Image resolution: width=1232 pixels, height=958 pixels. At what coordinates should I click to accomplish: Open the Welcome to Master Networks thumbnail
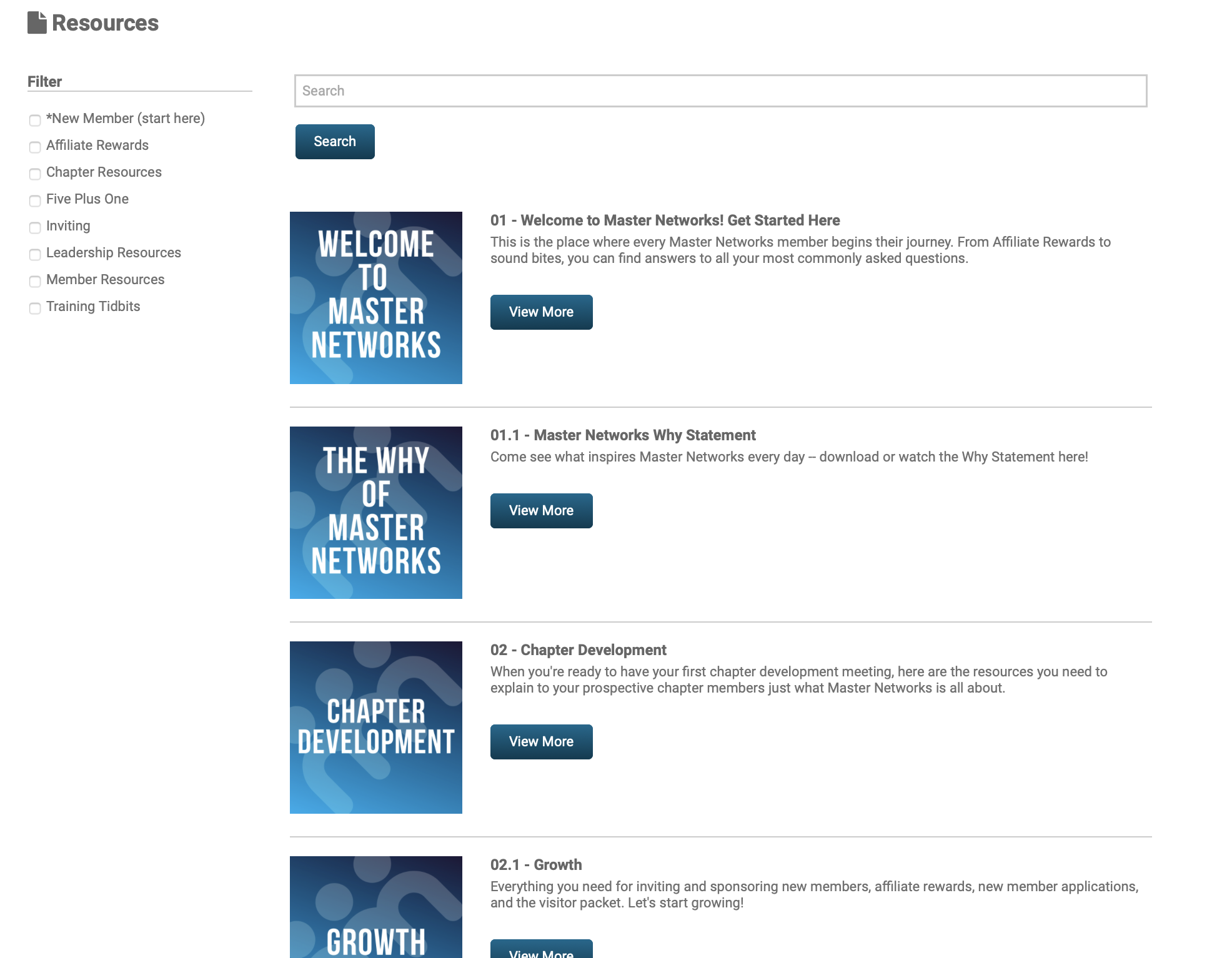(375, 297)
